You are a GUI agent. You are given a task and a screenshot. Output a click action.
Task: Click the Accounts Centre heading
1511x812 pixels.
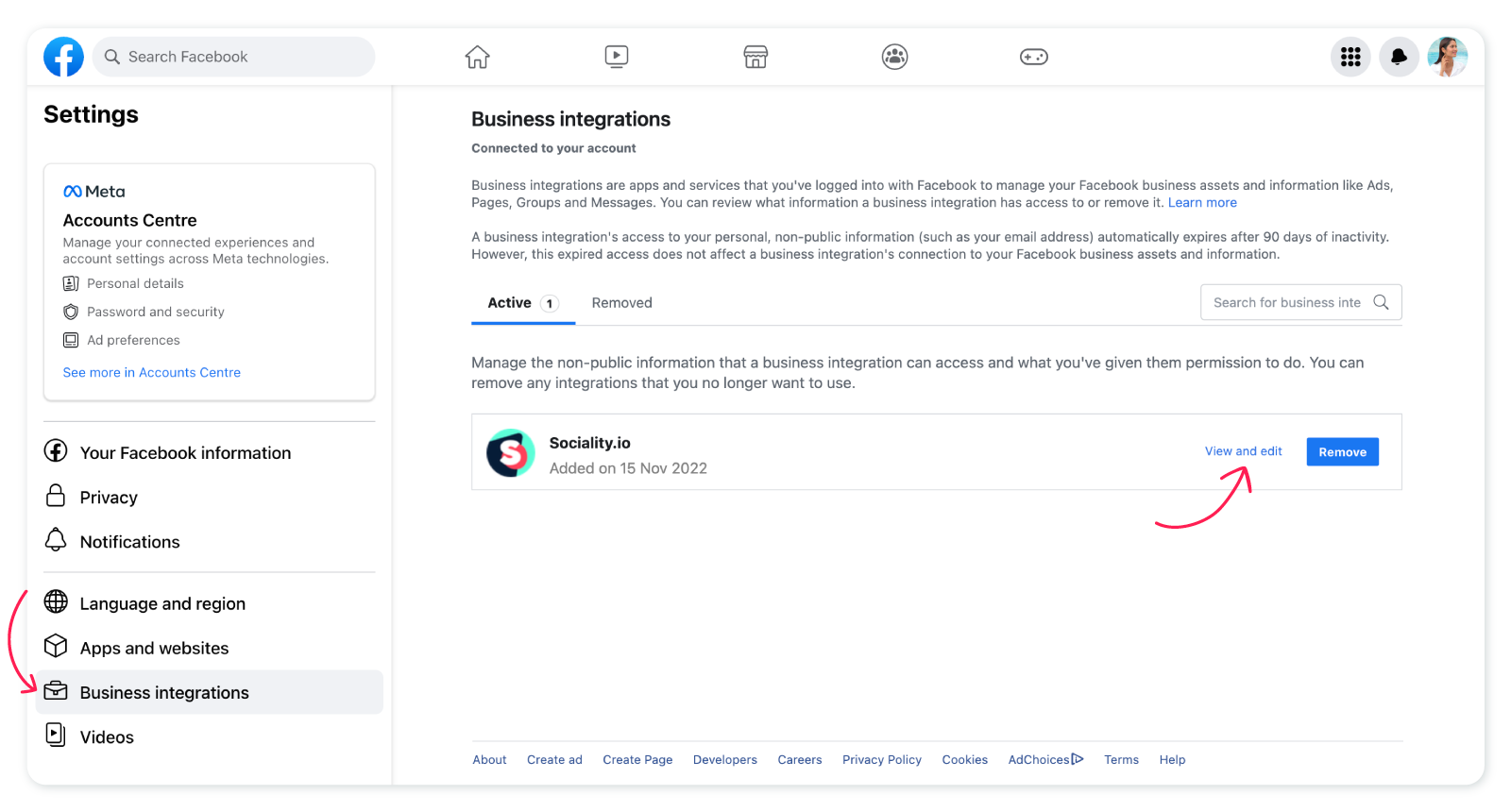point(129,220)
